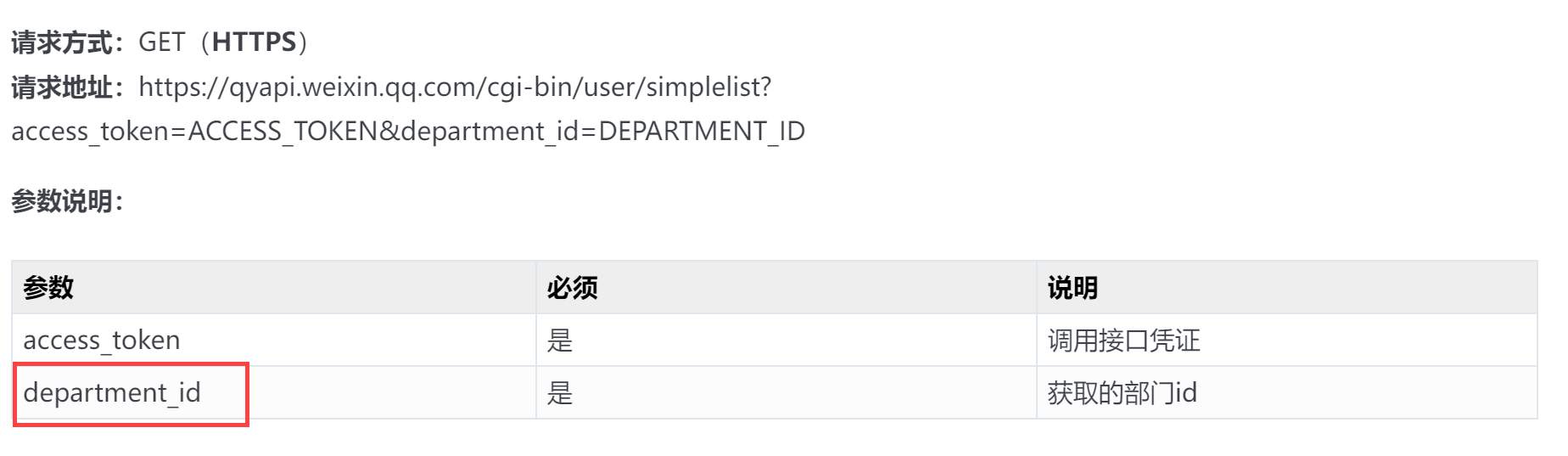Click the 获取的部门id description cell
This screenshot has height=456, width=1568.
1122,393
